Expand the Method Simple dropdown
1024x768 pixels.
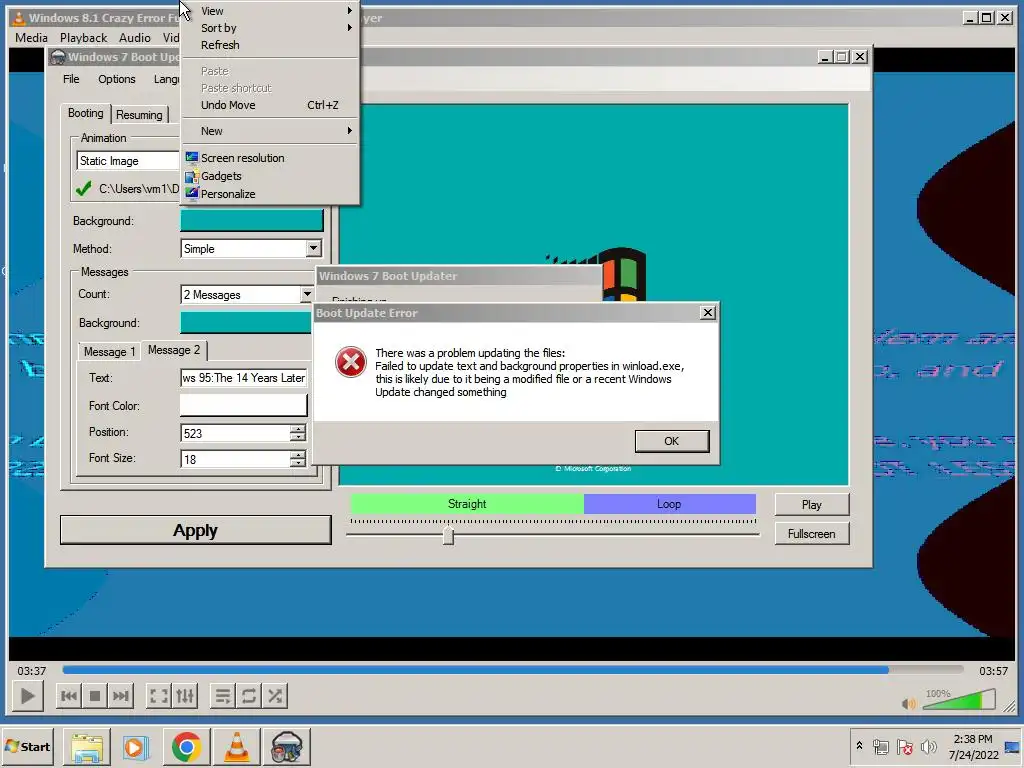pos(313,249)
